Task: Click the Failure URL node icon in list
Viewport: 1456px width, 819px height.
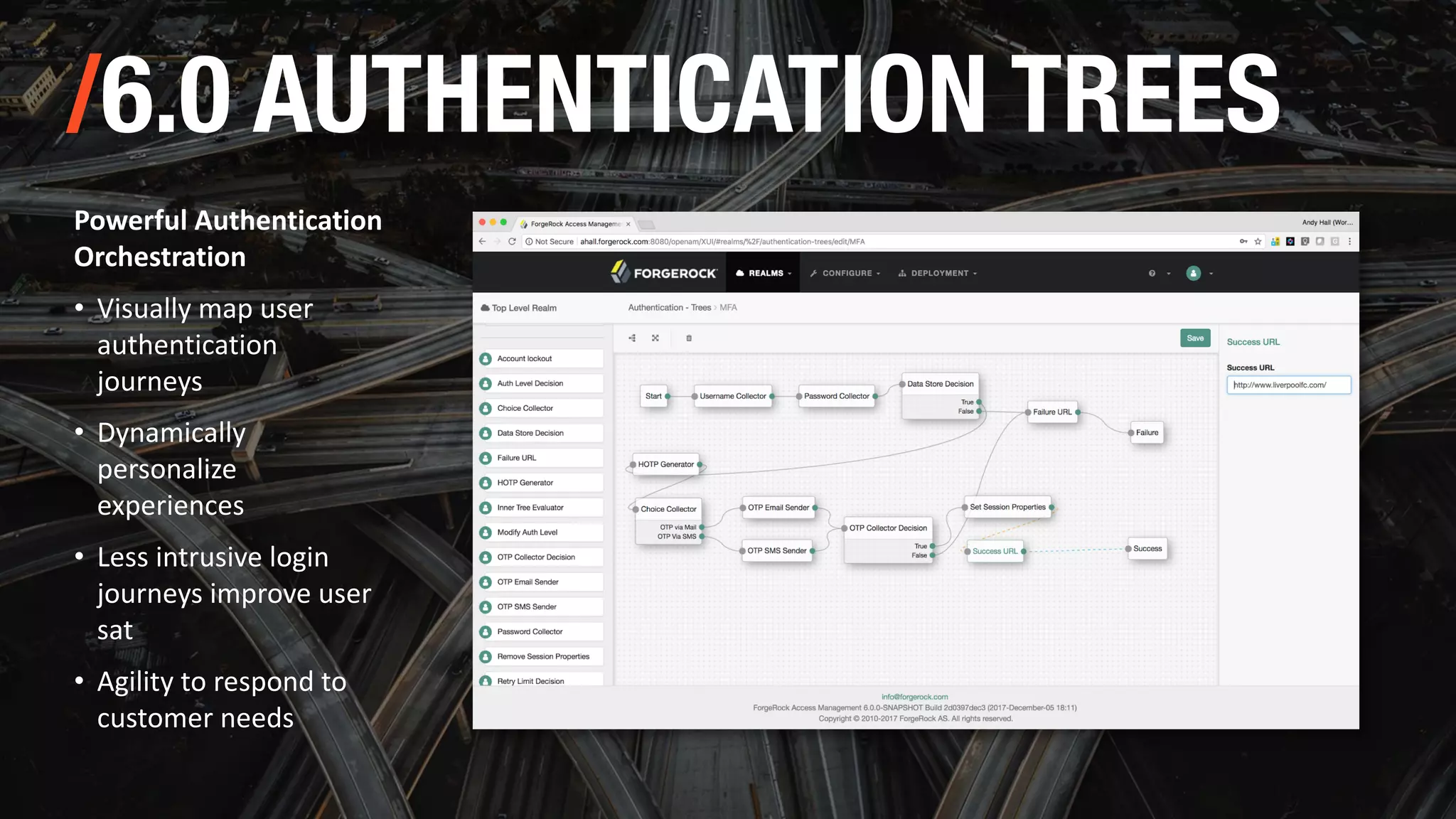Action: (486, 459)
